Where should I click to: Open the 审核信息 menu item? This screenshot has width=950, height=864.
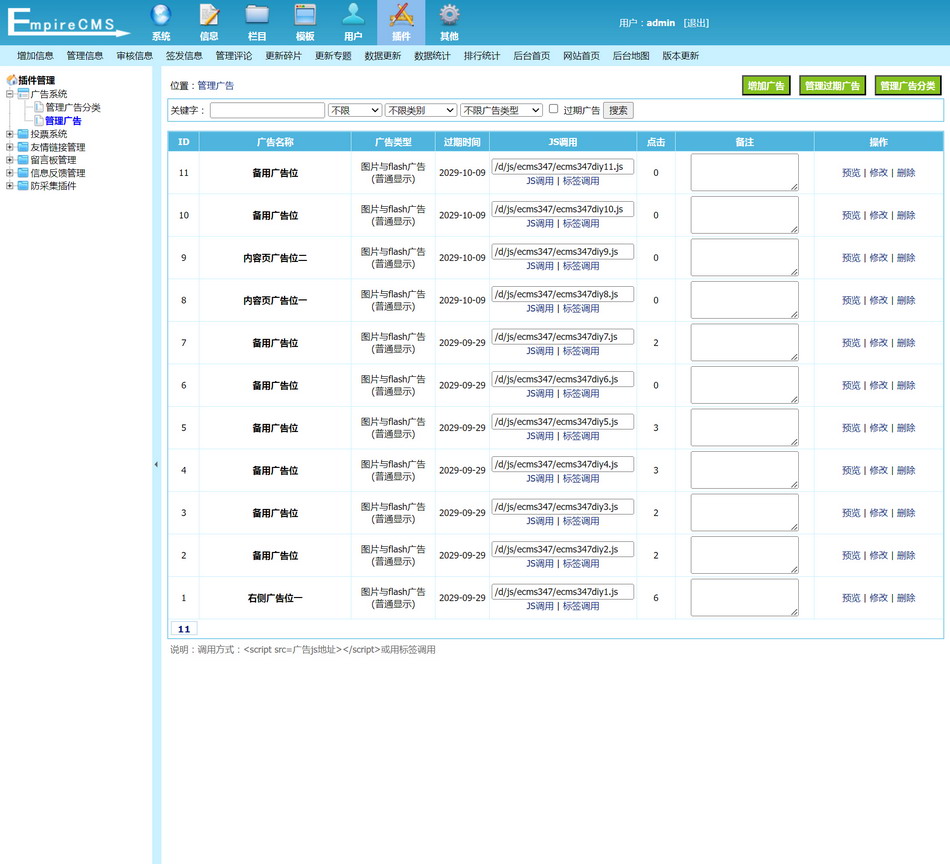pos(135,56)
